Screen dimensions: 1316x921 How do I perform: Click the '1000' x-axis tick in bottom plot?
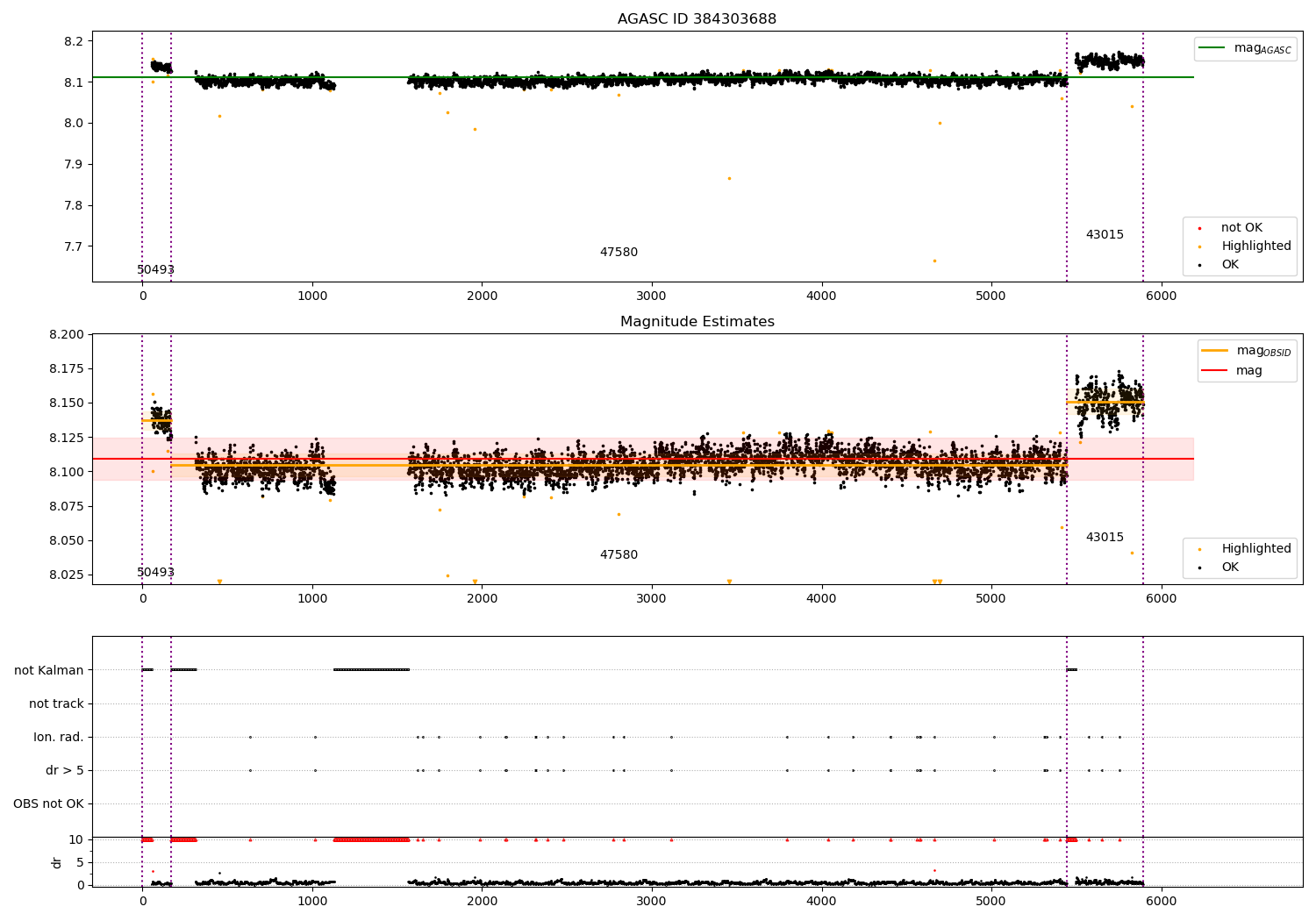(312, 902)
